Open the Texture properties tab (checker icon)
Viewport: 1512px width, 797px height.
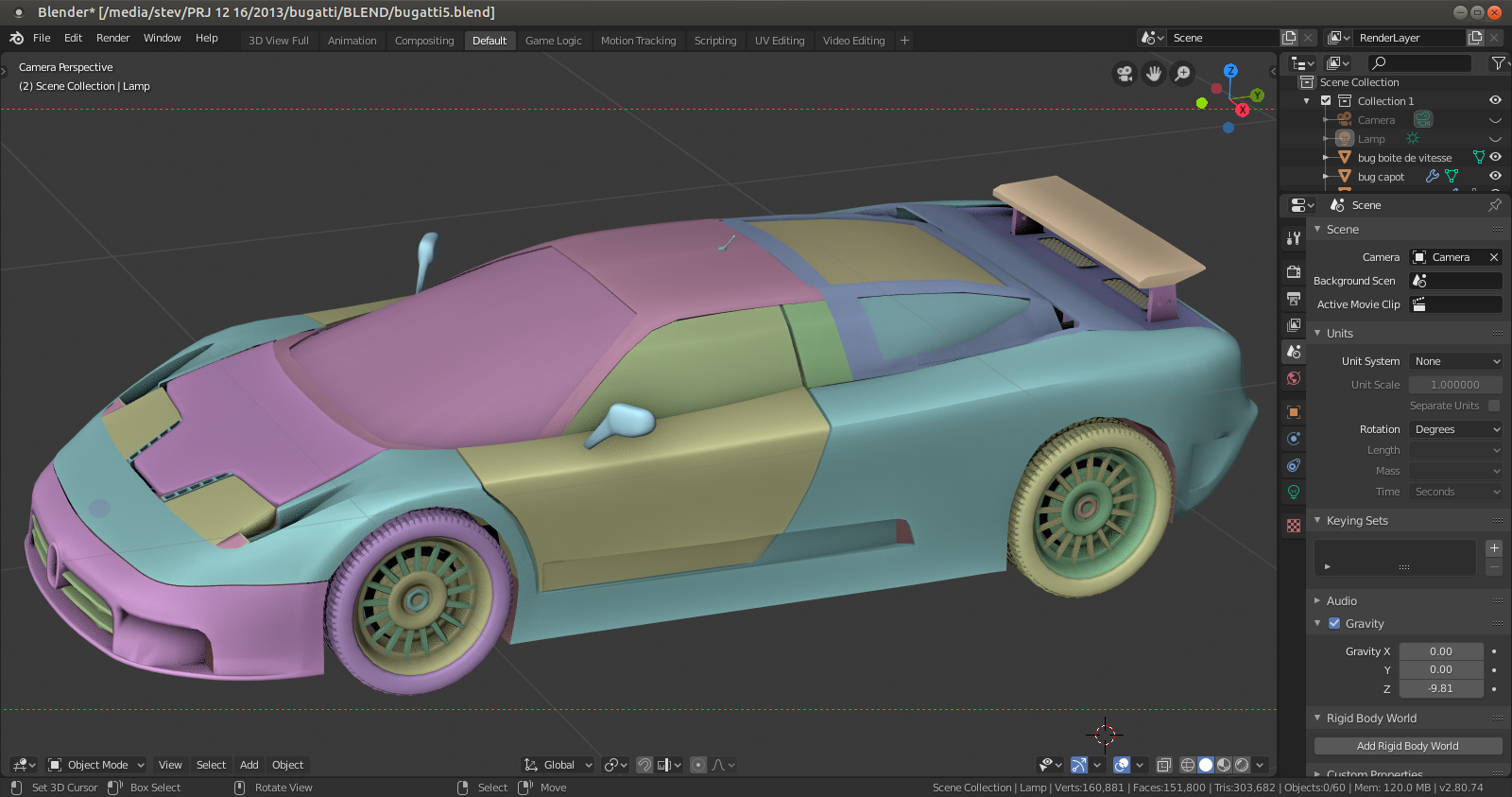1294,526
